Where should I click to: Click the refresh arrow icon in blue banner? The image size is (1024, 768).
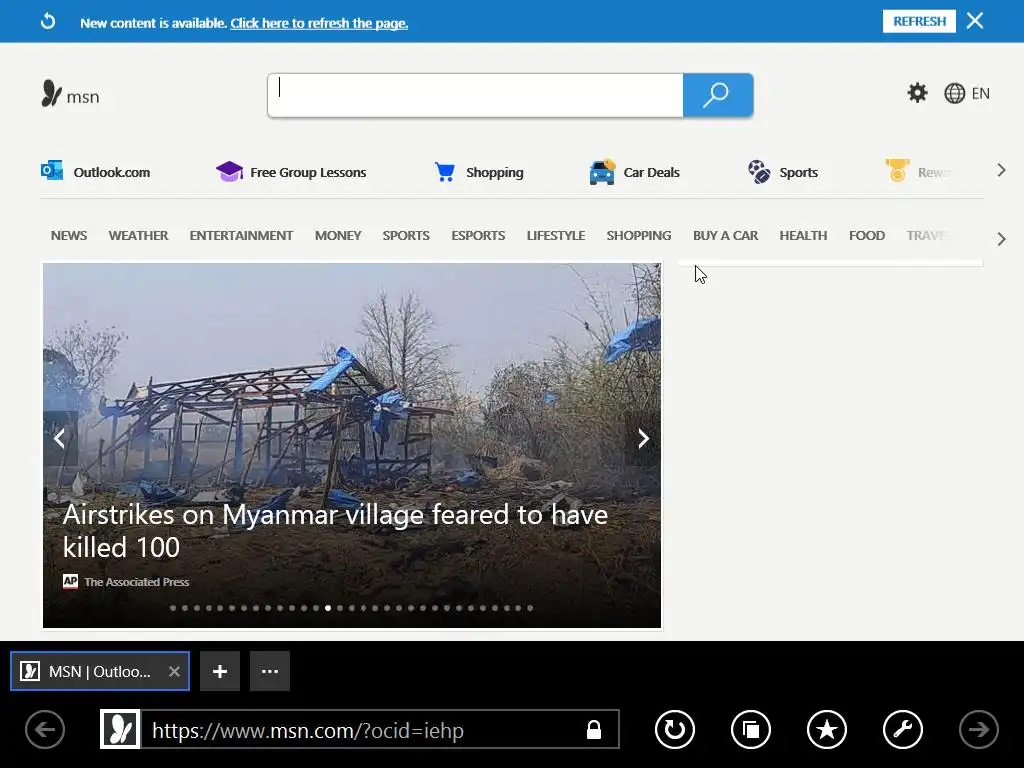tap(48, 22)
